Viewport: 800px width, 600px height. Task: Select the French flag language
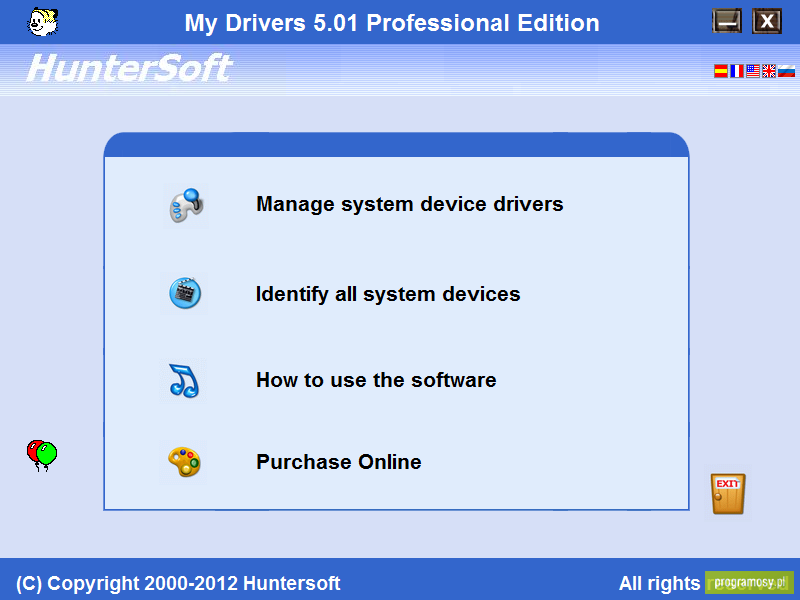(x=736, y=71)
